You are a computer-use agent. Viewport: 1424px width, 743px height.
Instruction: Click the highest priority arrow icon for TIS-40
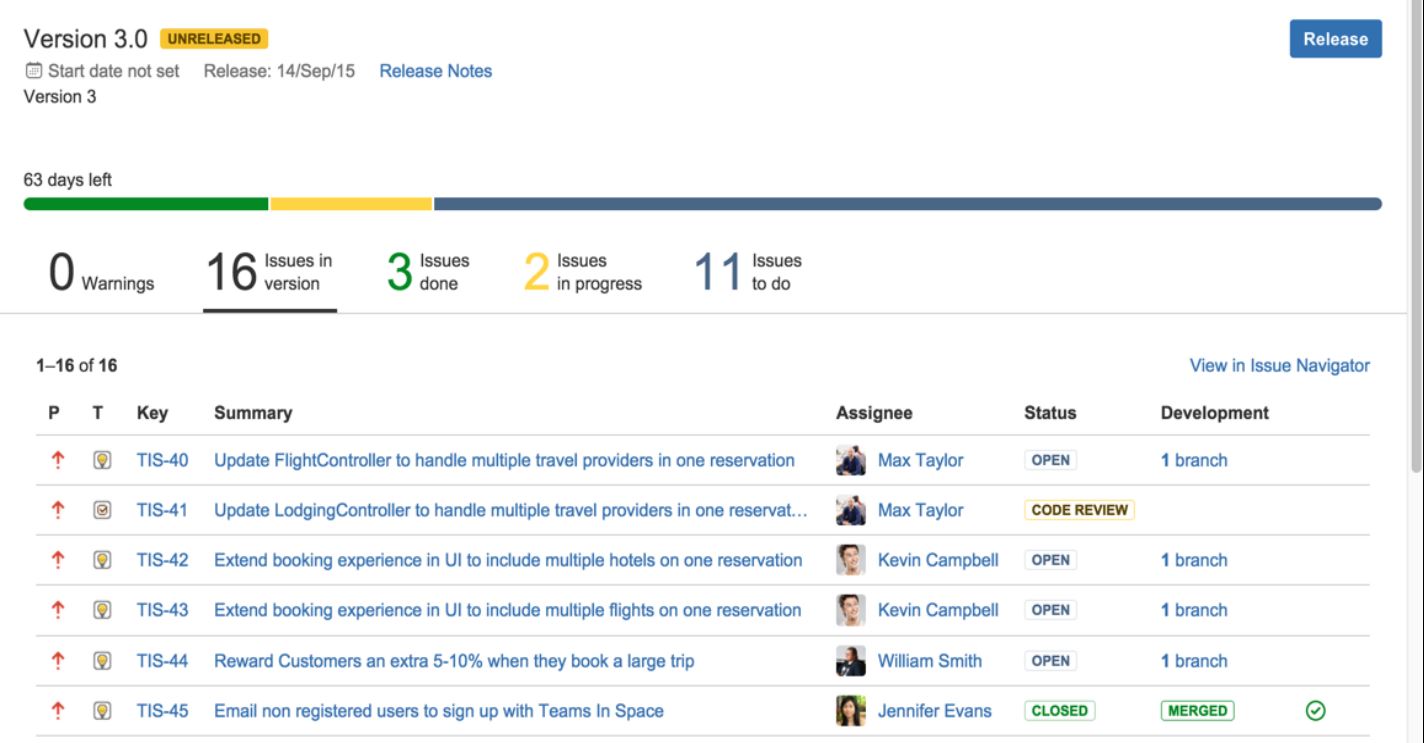click(55, 460)
